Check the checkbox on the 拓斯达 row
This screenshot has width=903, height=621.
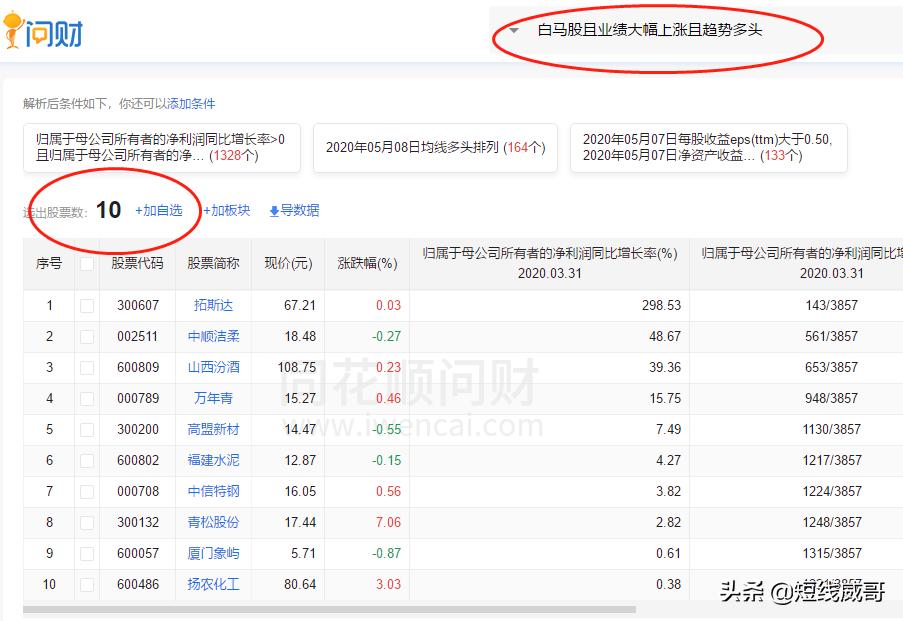pos(86,305)
